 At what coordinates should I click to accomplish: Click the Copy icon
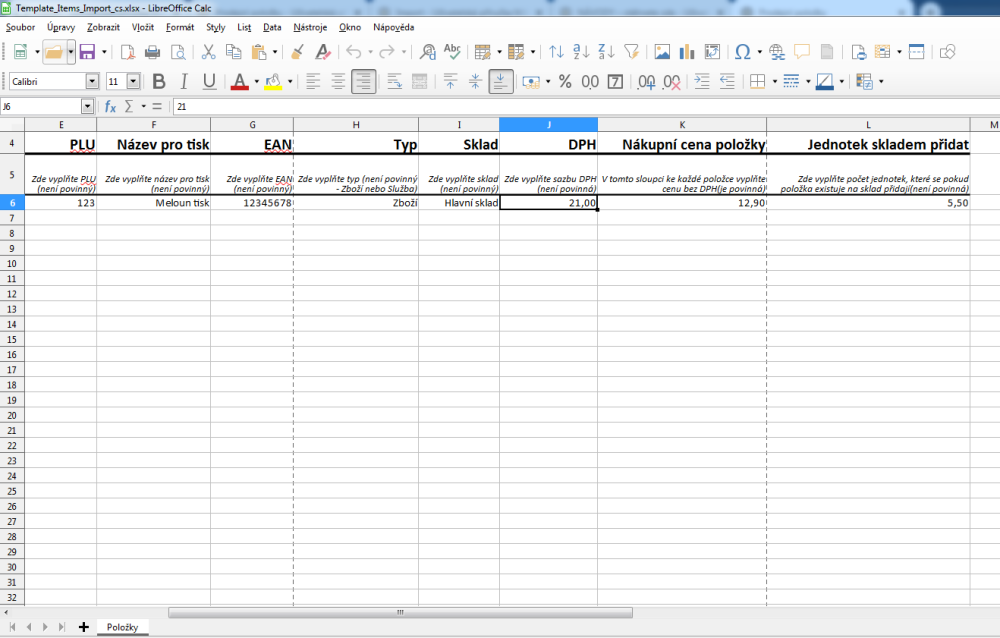coord(233,52)
